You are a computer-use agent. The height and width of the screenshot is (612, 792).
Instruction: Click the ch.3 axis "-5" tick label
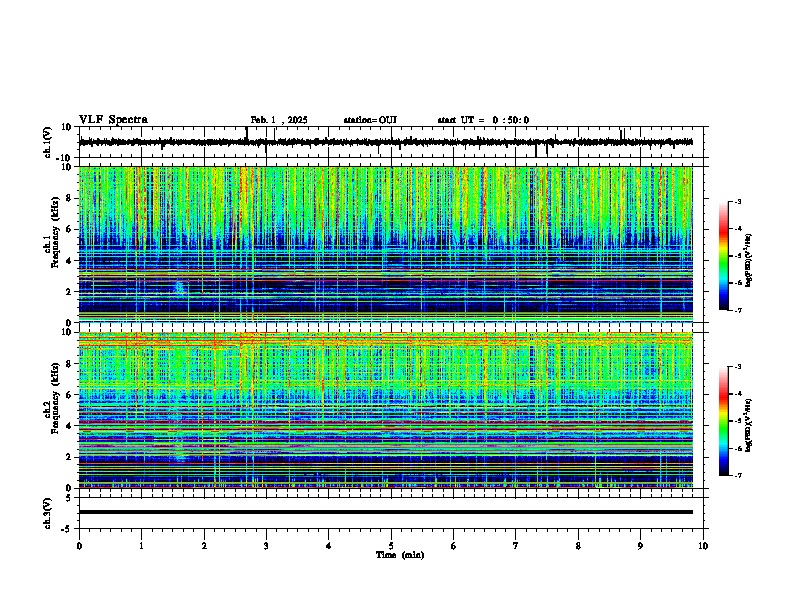(x=67, y=529)
